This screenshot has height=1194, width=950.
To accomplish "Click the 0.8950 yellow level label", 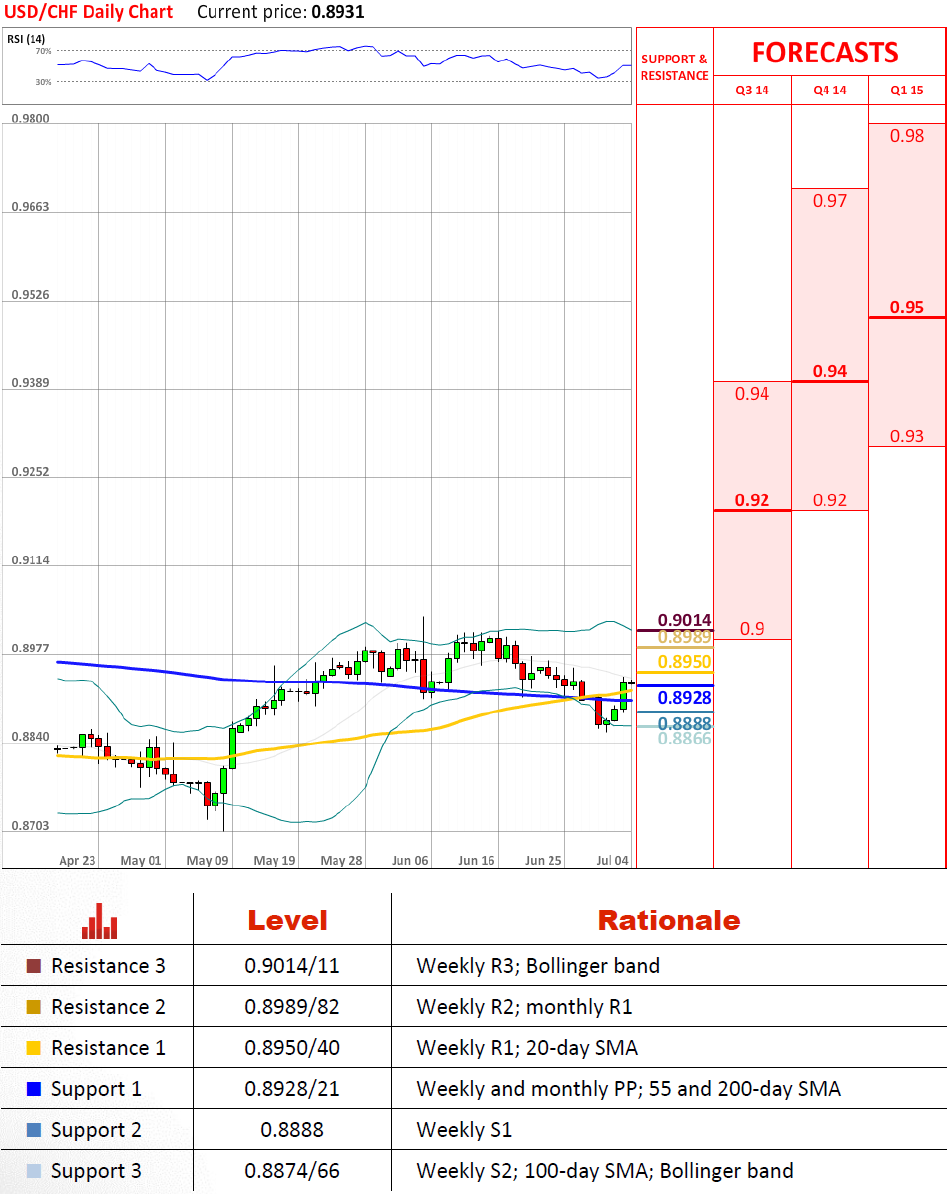I will (x=684, y=662).
